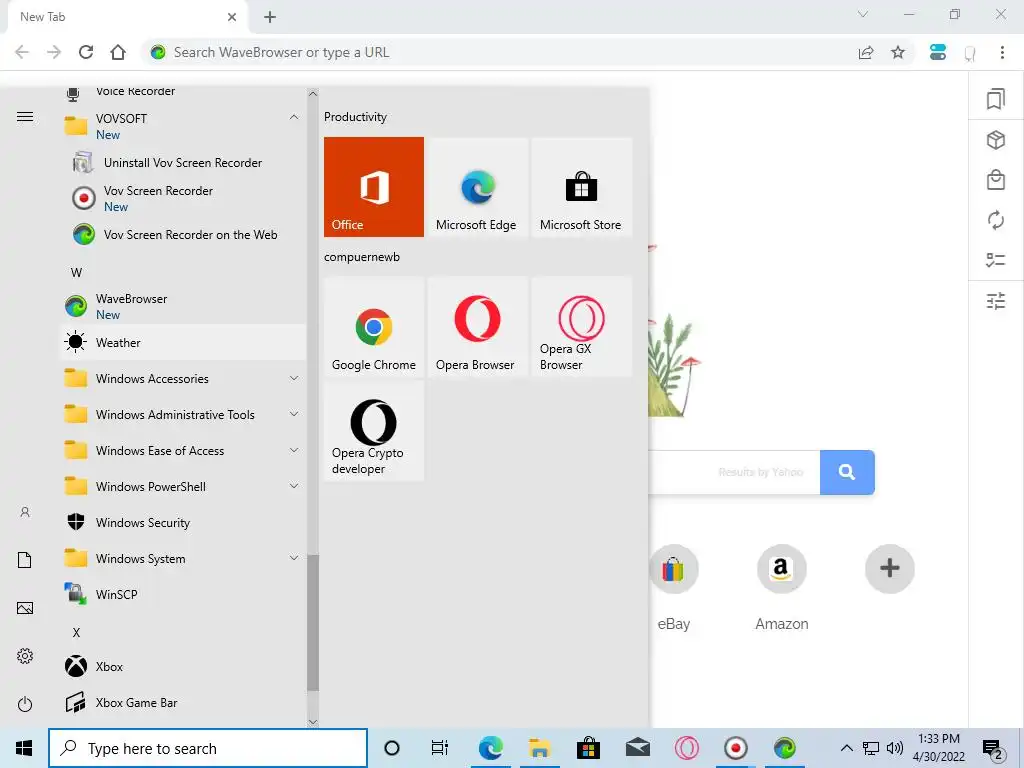This screenshot has height=768, width=1024.
Task: Open the checklist icon in browser sidebar
Action: [995, 260]
